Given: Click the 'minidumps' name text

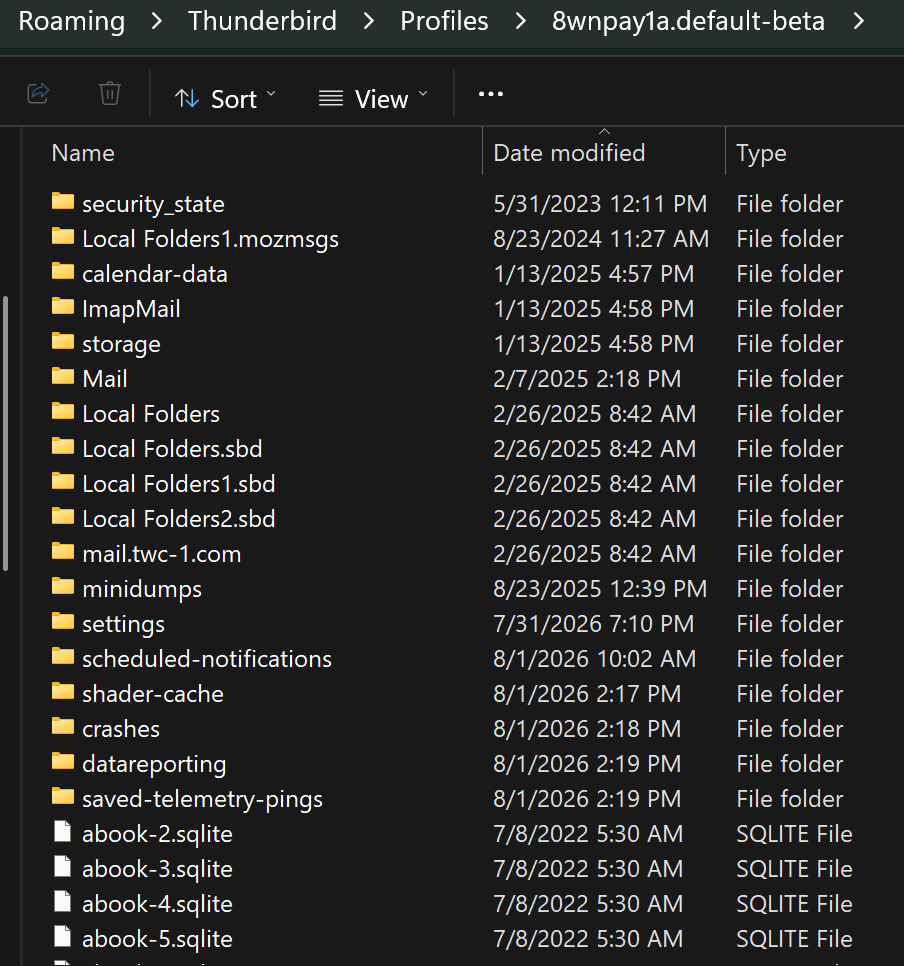Looking at the screenshot, I should (x=142, y=590).
